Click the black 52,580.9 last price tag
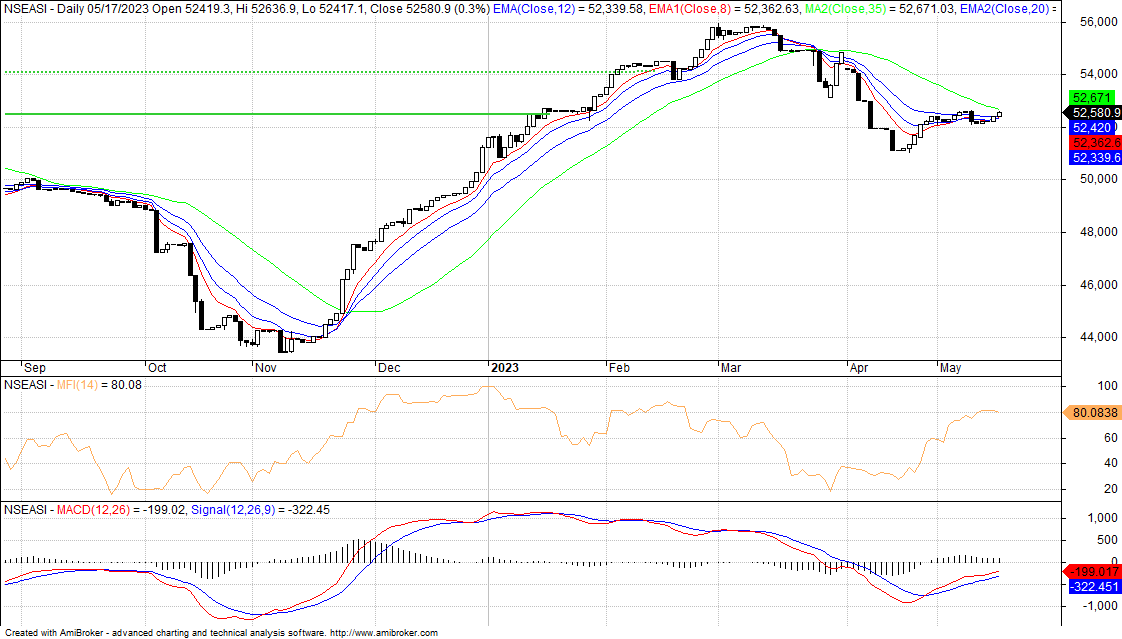The image size is (1122, 639). (1093, 112)
